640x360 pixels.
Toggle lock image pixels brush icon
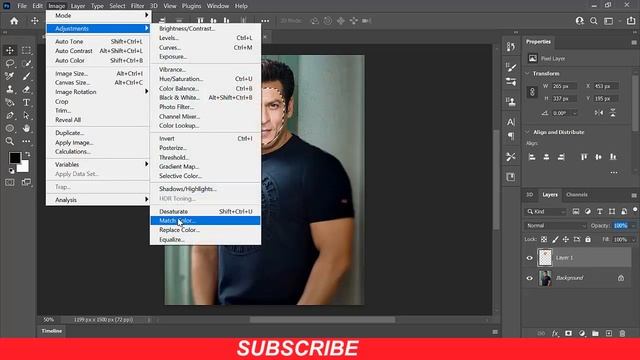(x=555, y=240)
